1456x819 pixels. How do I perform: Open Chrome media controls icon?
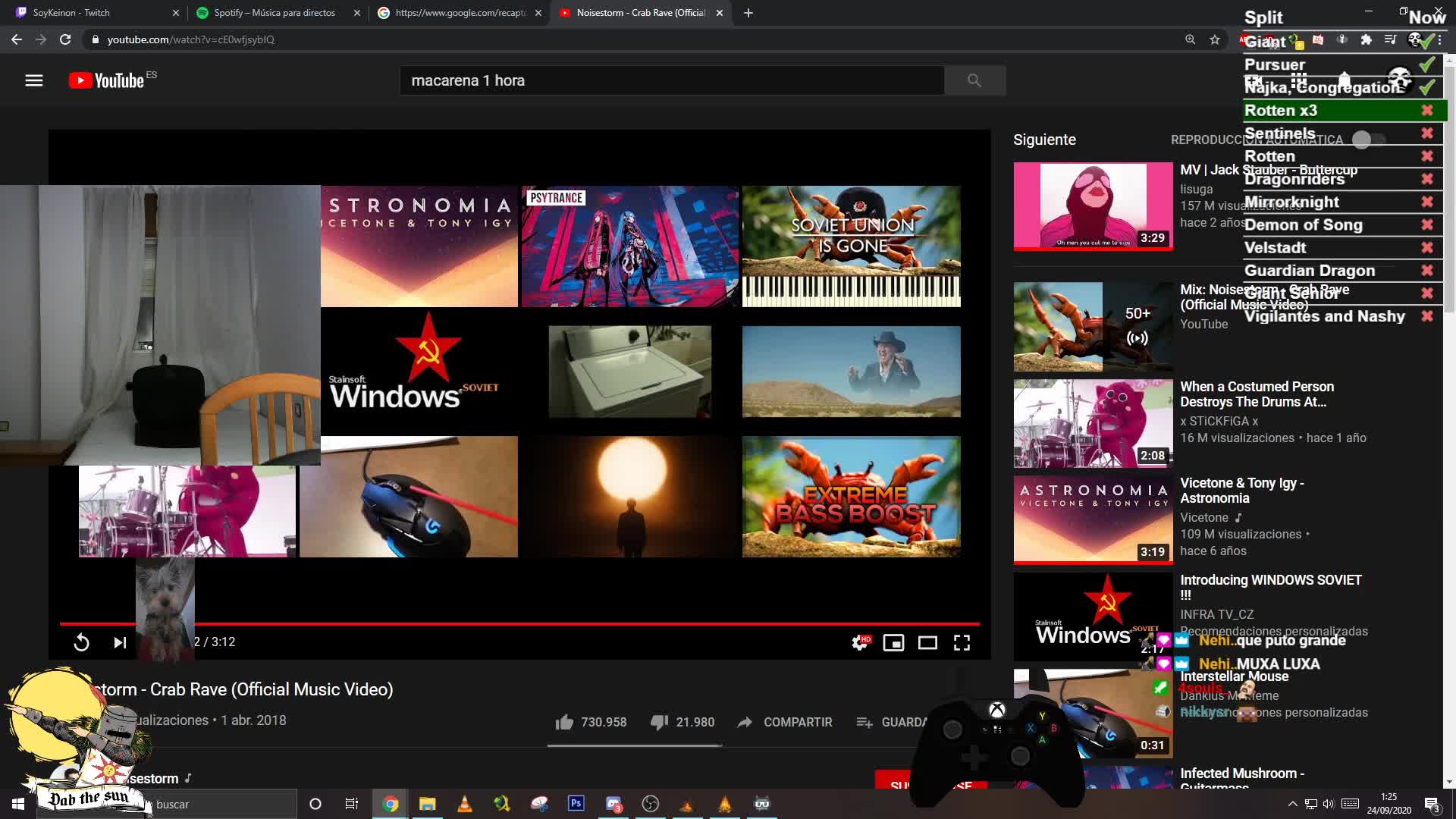[x=1390, y=39]
